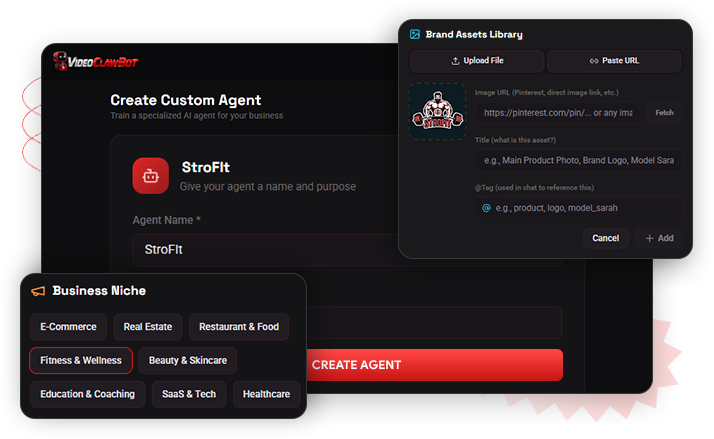Select the E-Commerce niche
The width and height of the screenshot is (714, 439).
click(x=68, y=327)
